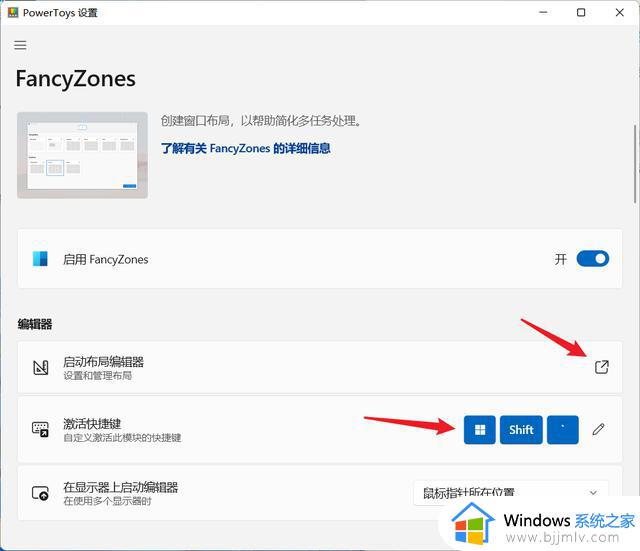This screenshot has width=640, height=551.
Task: Click the activation shortcut keyboard icon
Action: click(40, 430)
